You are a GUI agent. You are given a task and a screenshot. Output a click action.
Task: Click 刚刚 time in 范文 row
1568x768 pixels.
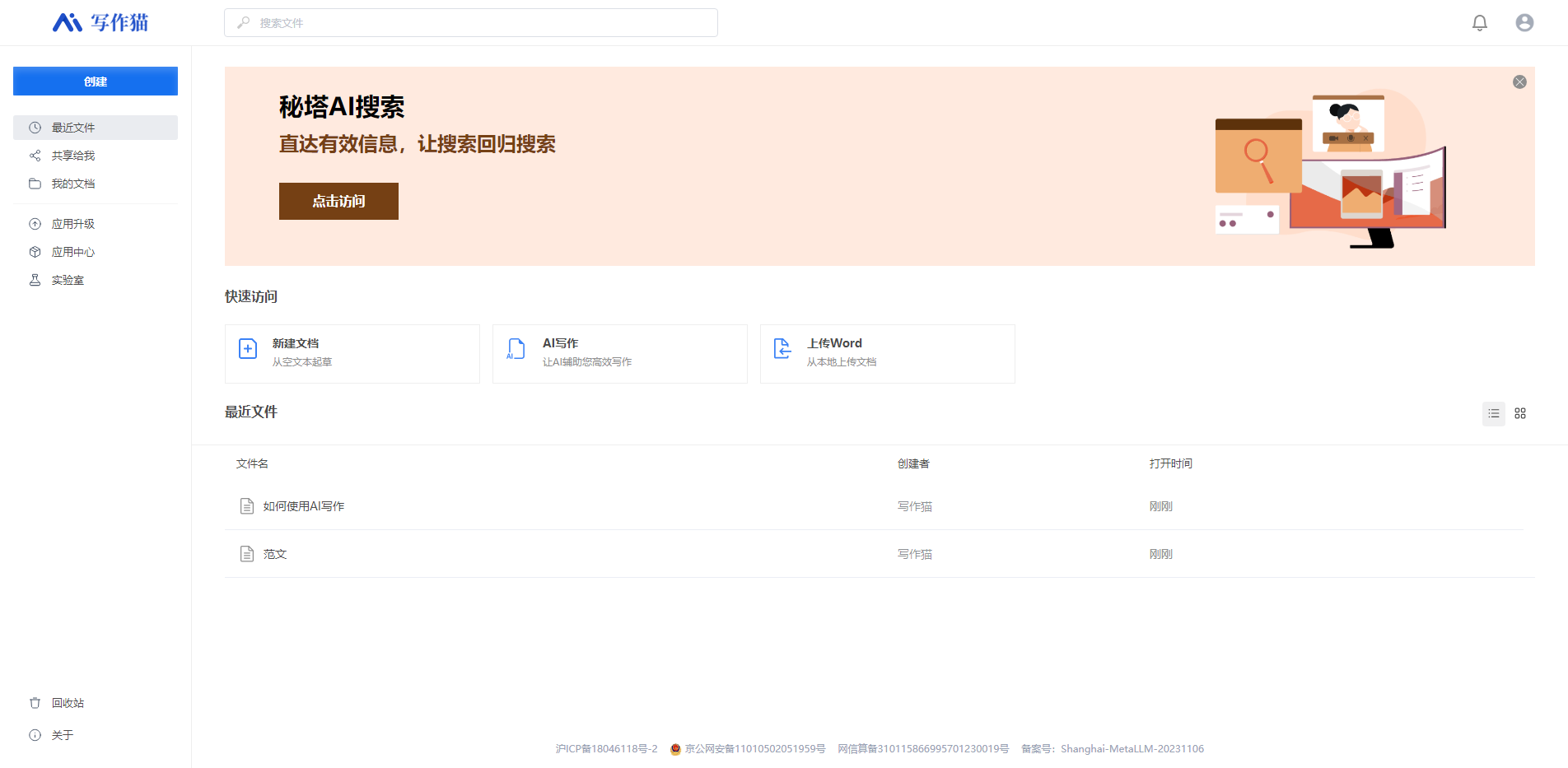coord(1161,554)
